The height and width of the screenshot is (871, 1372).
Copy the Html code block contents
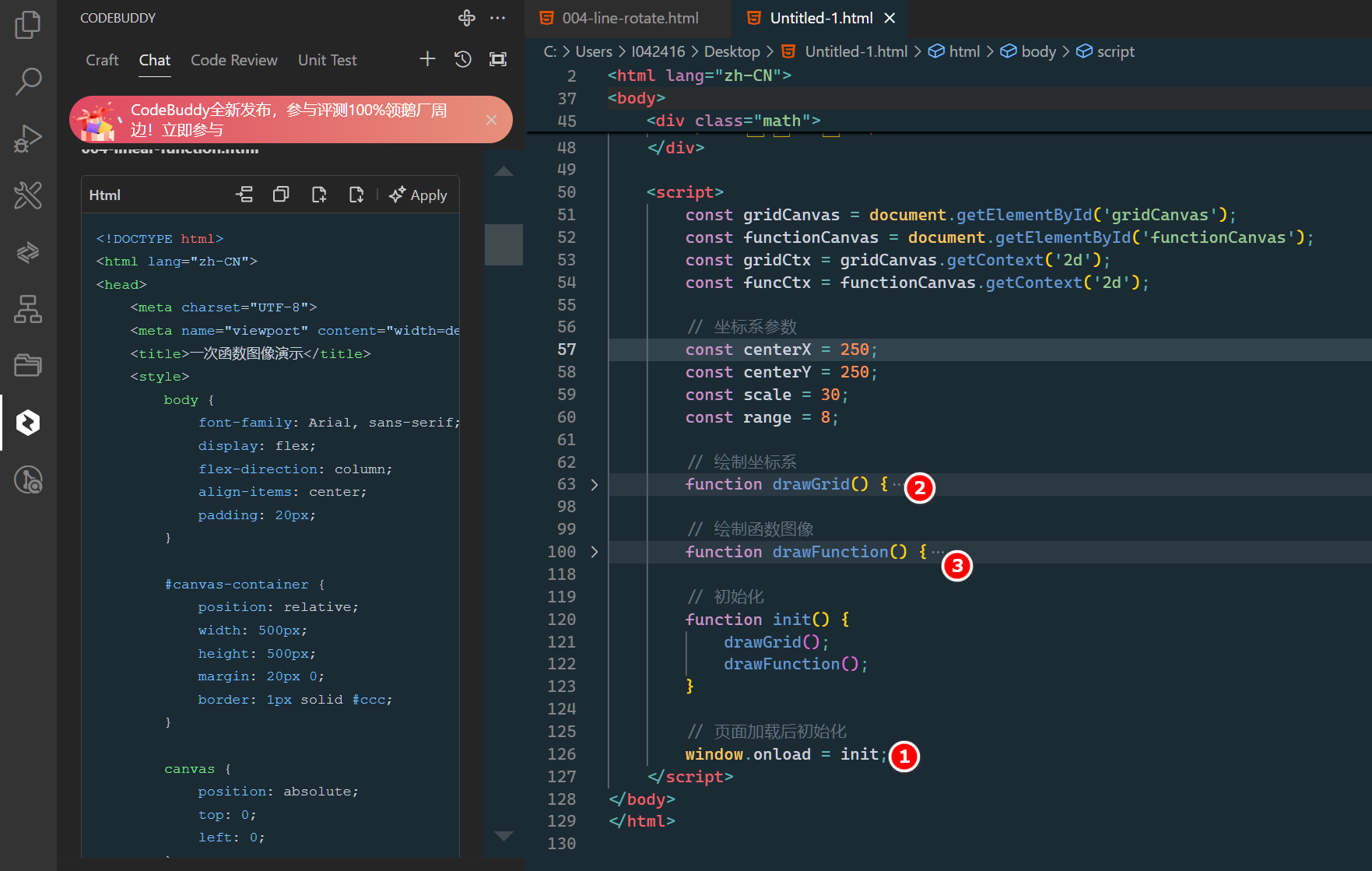coord(281,195)
